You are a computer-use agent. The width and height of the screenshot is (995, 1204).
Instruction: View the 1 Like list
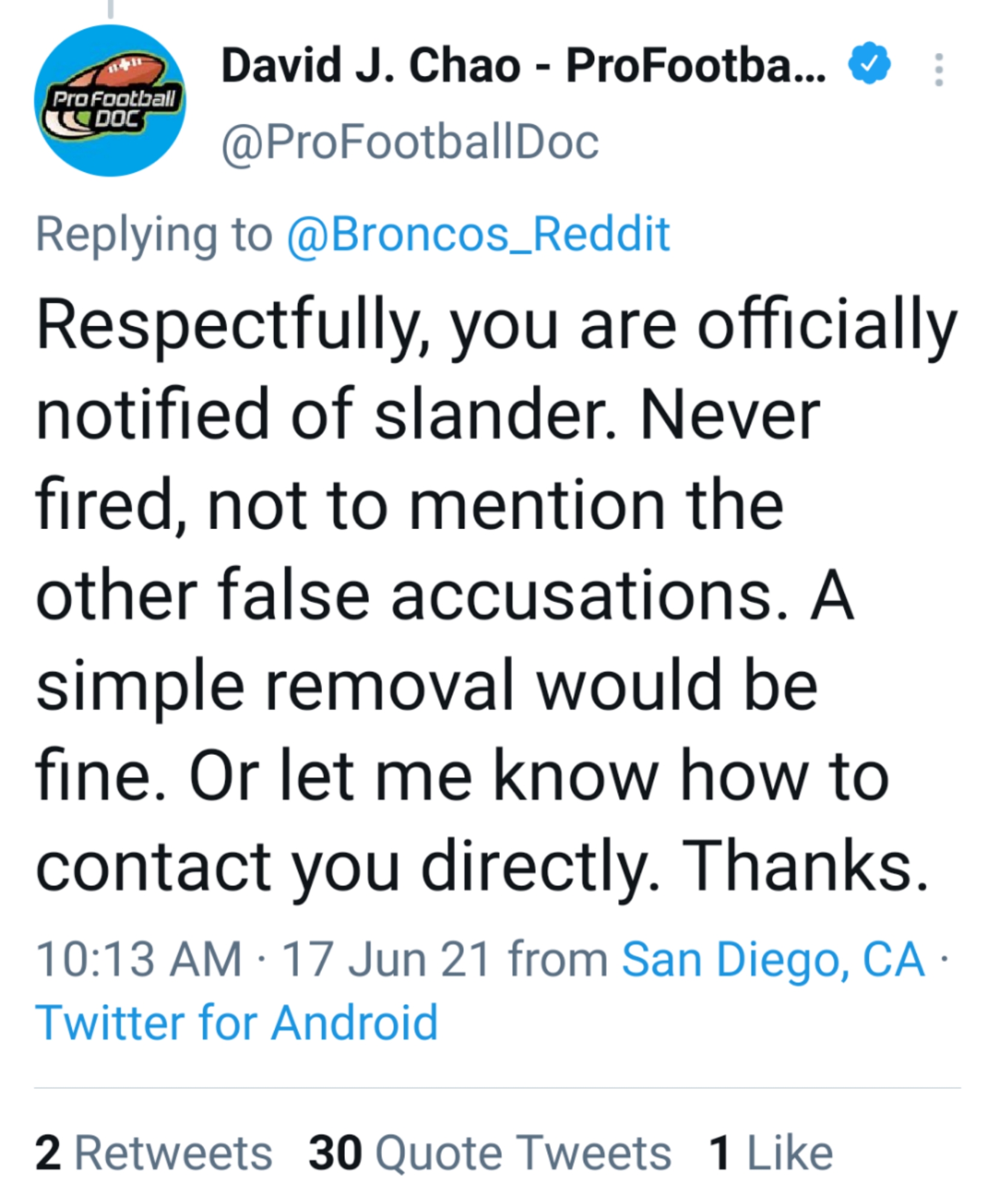click(772, 1153)
